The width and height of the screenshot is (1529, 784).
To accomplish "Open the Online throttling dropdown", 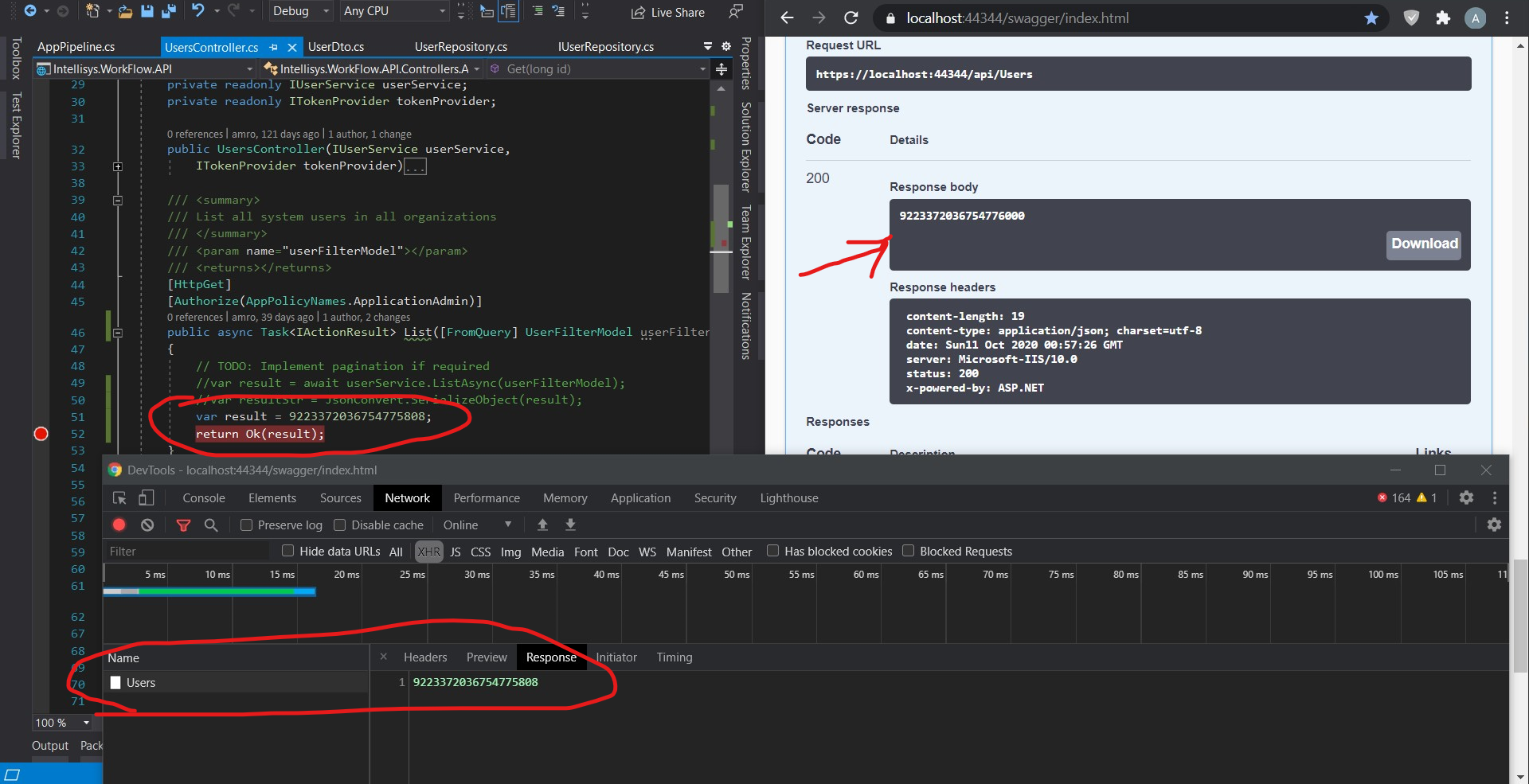I will pyautogui.click(x=476, y=525).
